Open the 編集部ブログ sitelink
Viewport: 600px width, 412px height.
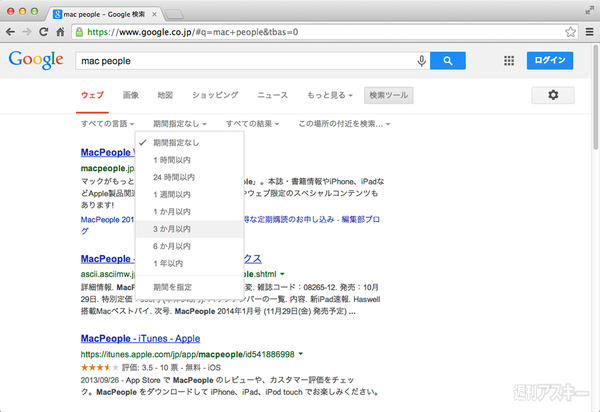pyautogui.click(x=360, y=220)
